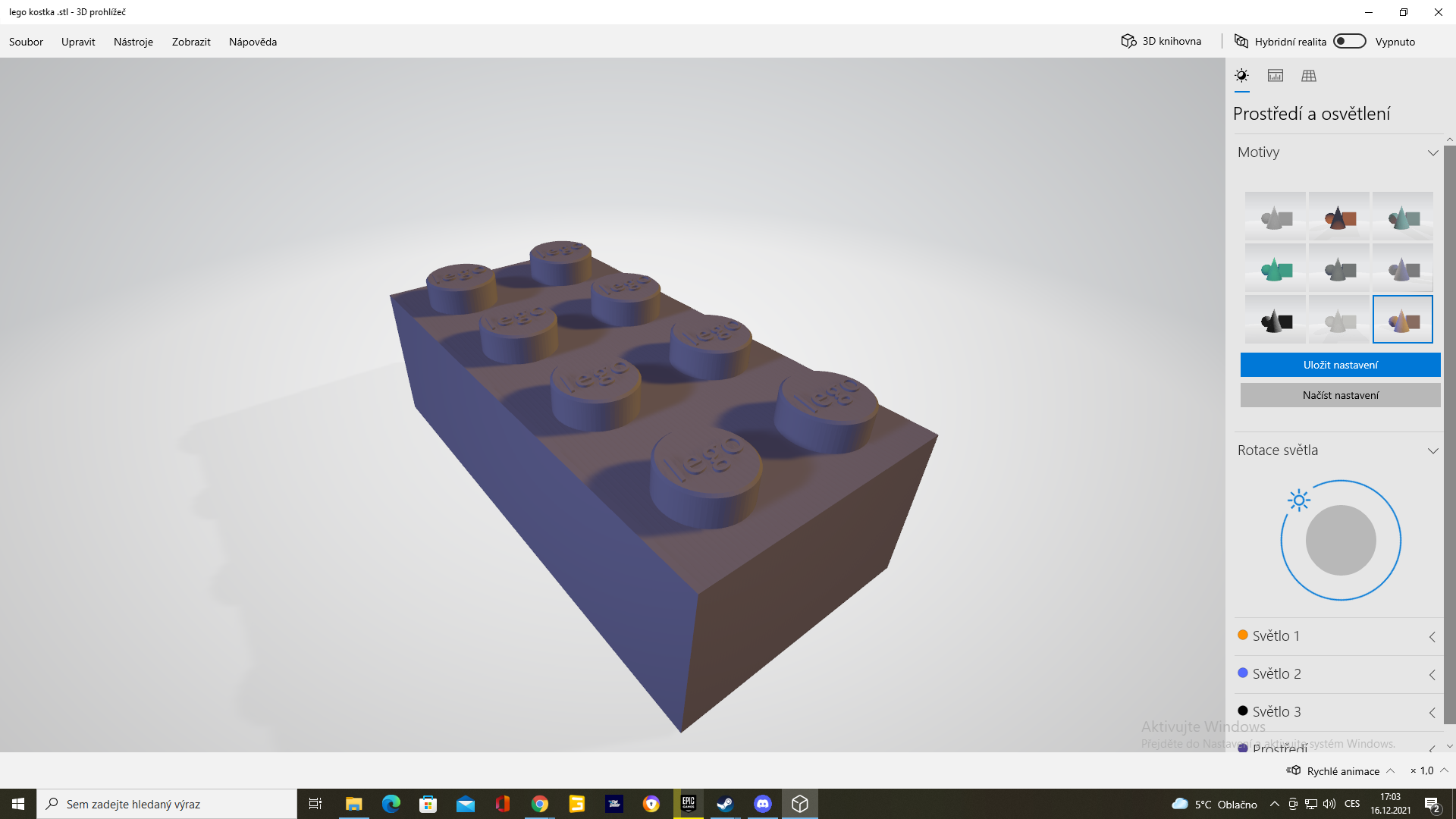Launch Microsoft Edge from the taskbar

coord(391,804)
